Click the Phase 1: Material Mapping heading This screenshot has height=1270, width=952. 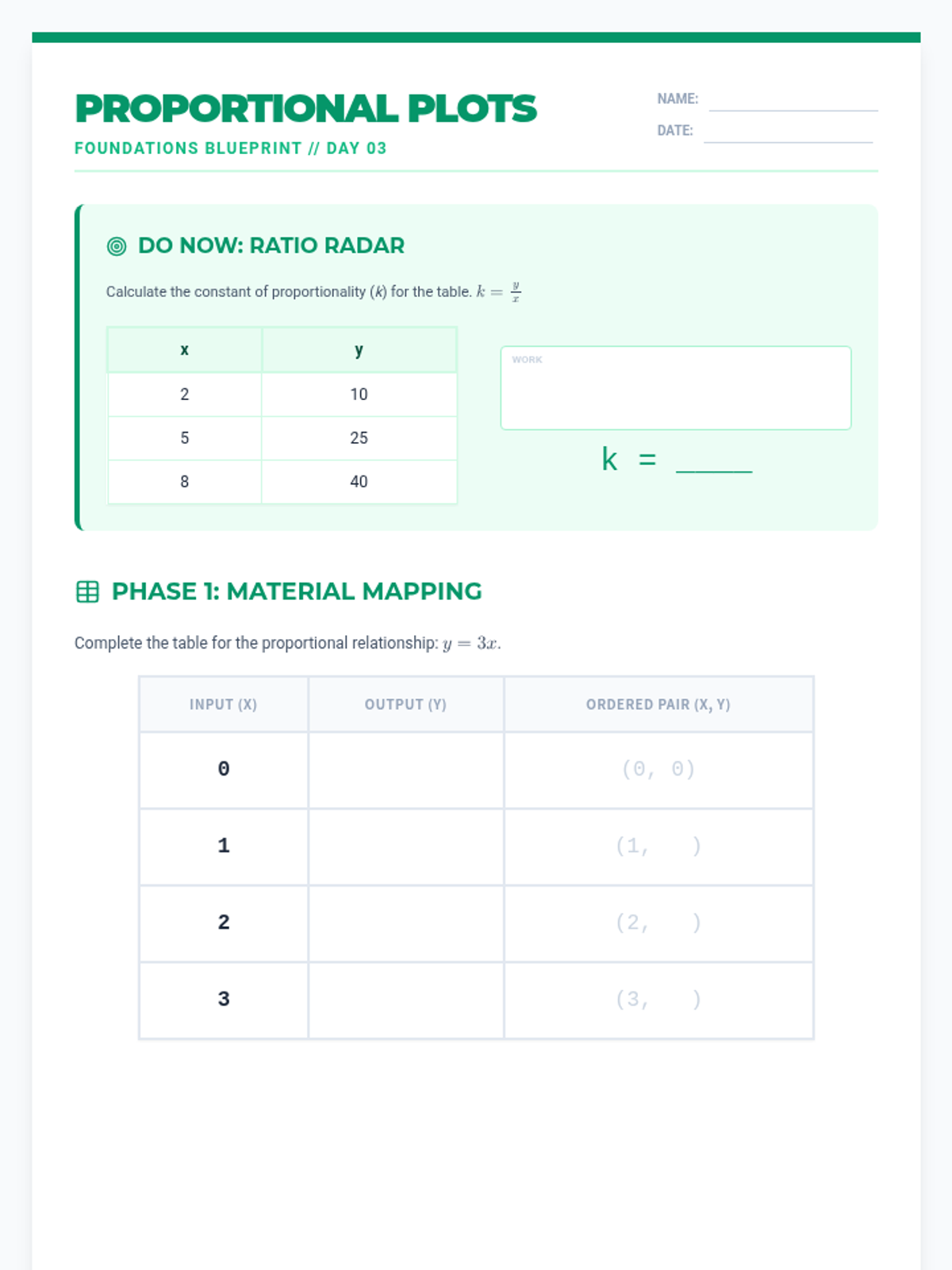pos(297,591)
